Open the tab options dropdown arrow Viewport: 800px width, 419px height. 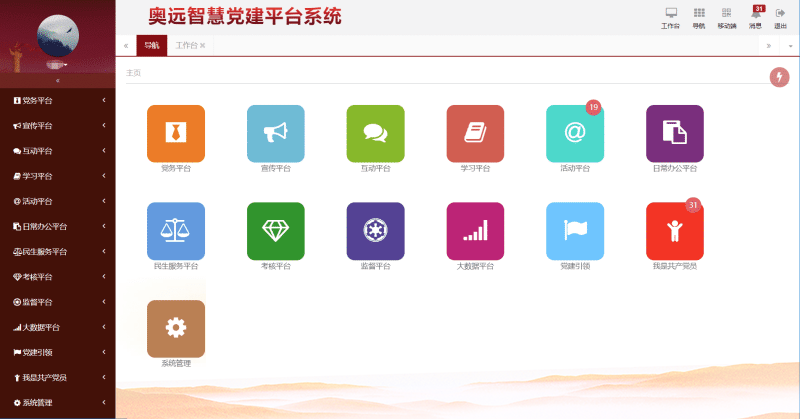789,46
